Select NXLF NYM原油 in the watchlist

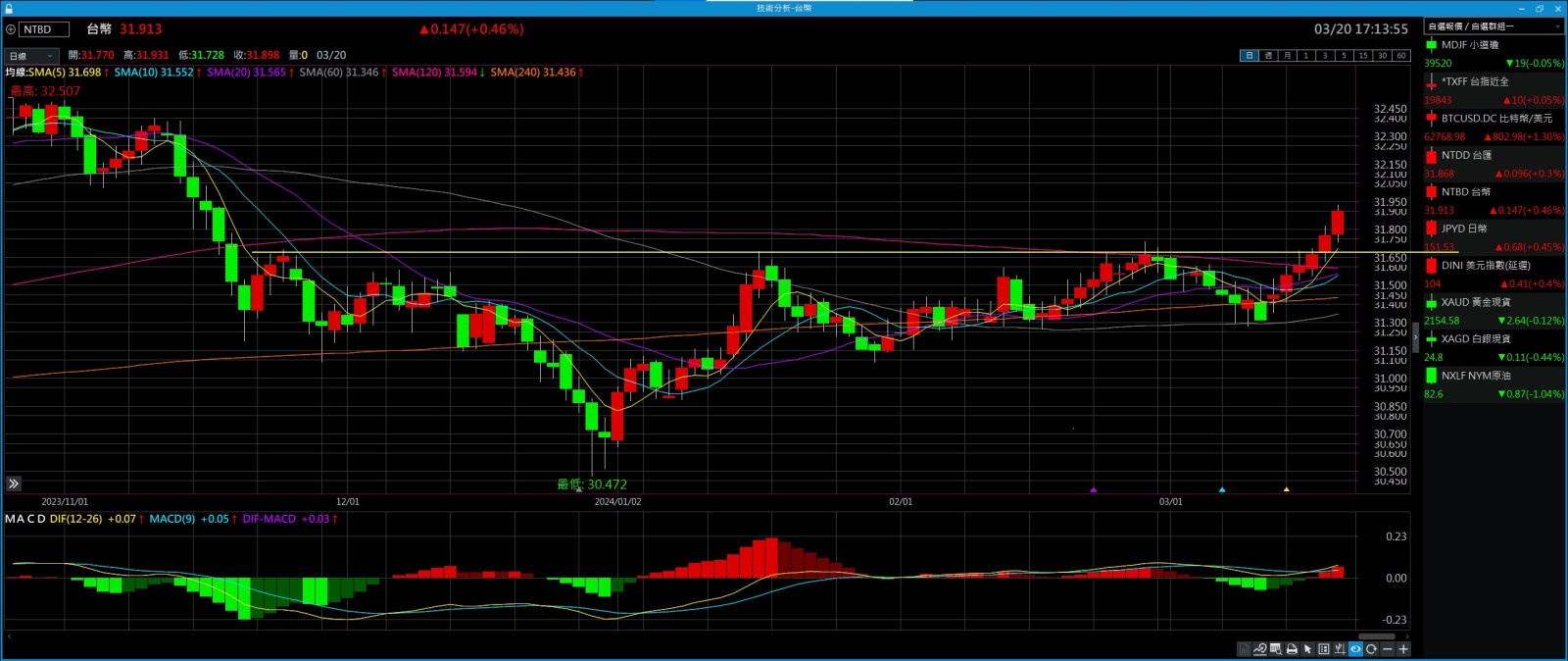click(x=1494, y=384)
